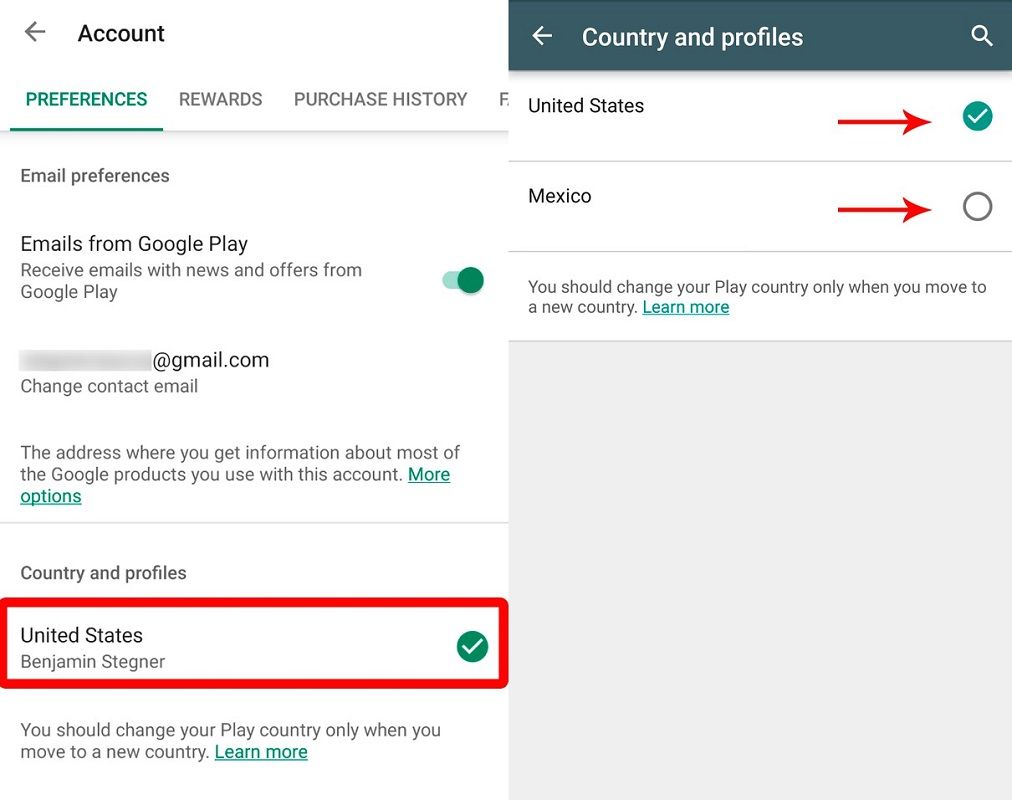The width and height of the screenshot is (1012, 800).
Task: Stay on the Preferences tab
Action: pos(86,99)
